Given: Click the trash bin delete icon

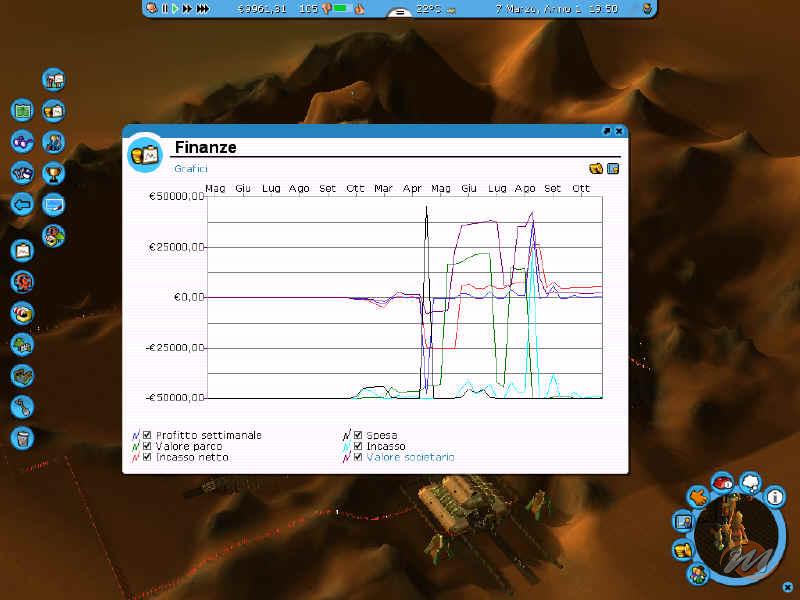Looking at the screenshot, I should tap(22, 437).
